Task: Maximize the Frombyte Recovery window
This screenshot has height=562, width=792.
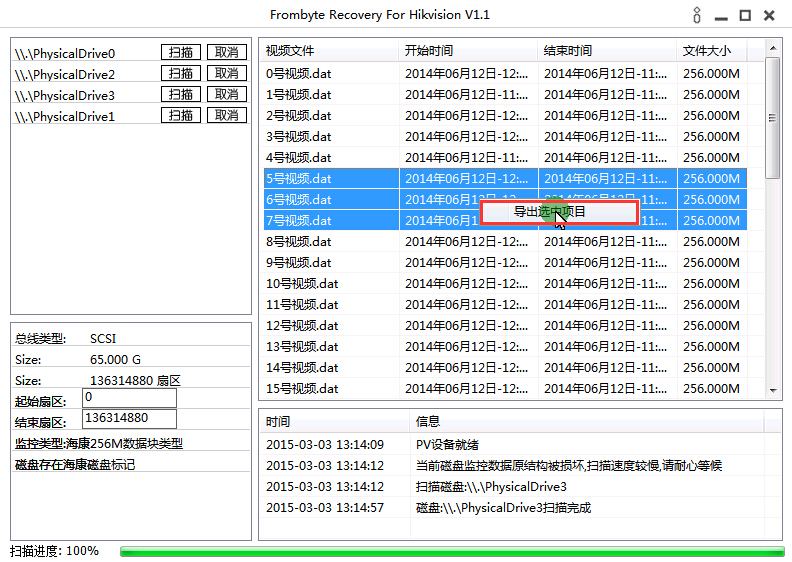Action: pyautogui.click(x=745, y=16)
